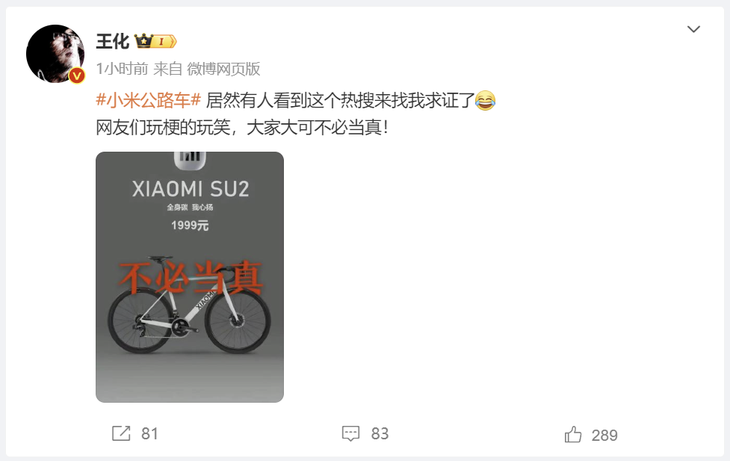Image resolution: width=730 pixels, height=461 pixels.
Task: Click the 1999元 price in image
Action: coord(190,226)
